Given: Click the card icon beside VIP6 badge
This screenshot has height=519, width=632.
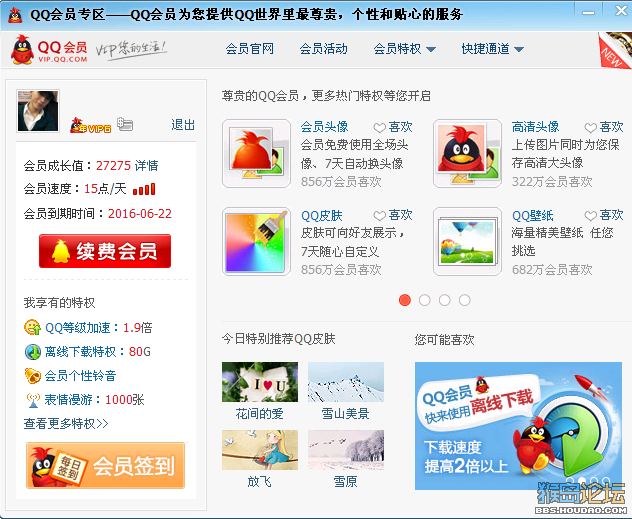Looking at the screenshot, I should 125,124.
